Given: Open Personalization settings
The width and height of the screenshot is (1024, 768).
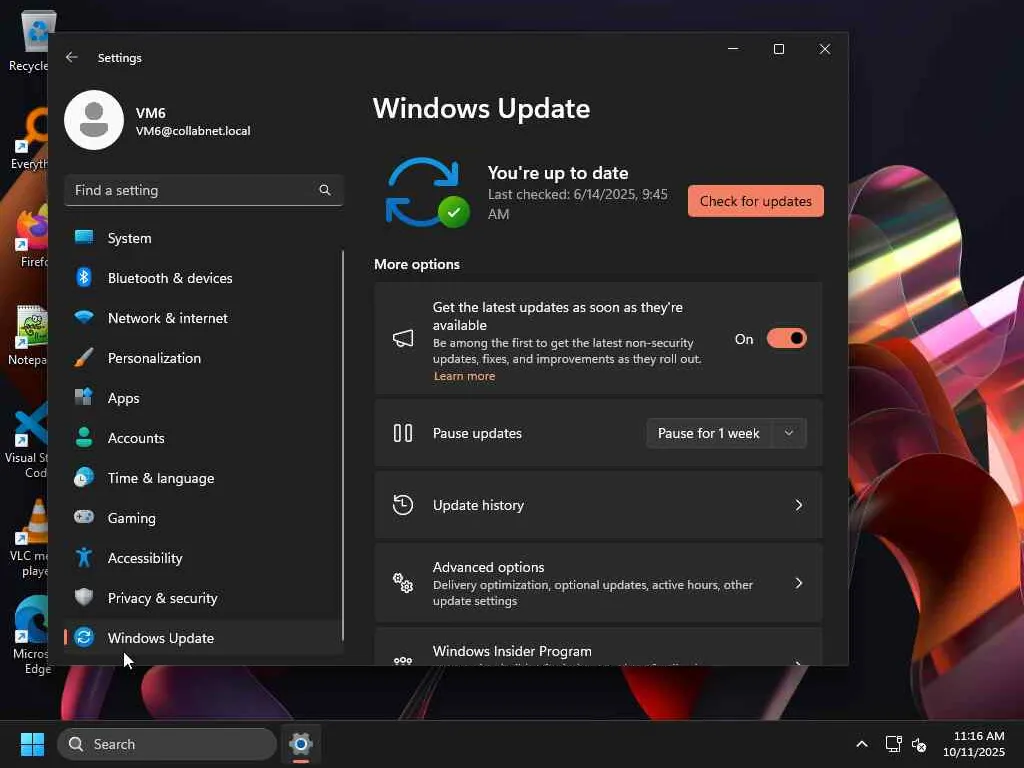Looking at the screenshot, I should (204, 357).
